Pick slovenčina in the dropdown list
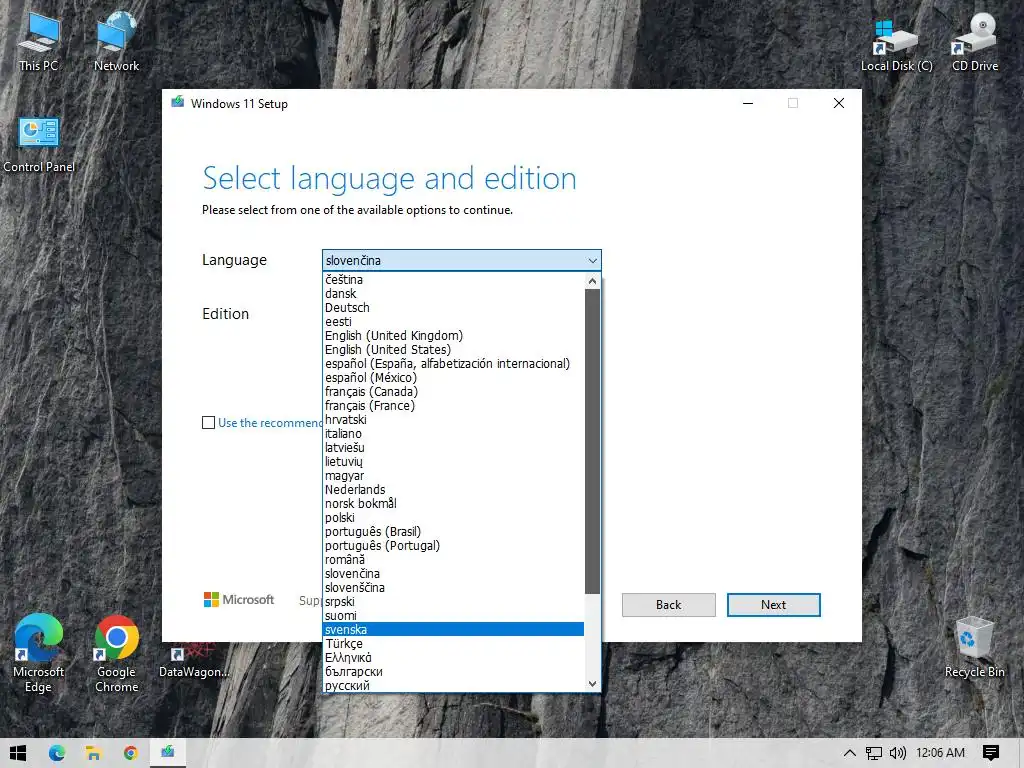Image resolution: width=1024 pixels, height=768 pixels. point(454,574)
